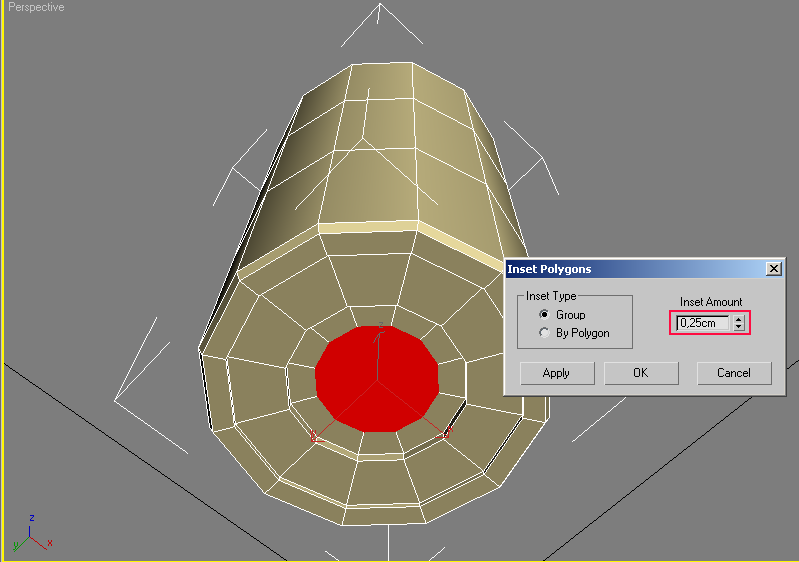Click the Inset Polygons title bar

click(x=644, y=269)
